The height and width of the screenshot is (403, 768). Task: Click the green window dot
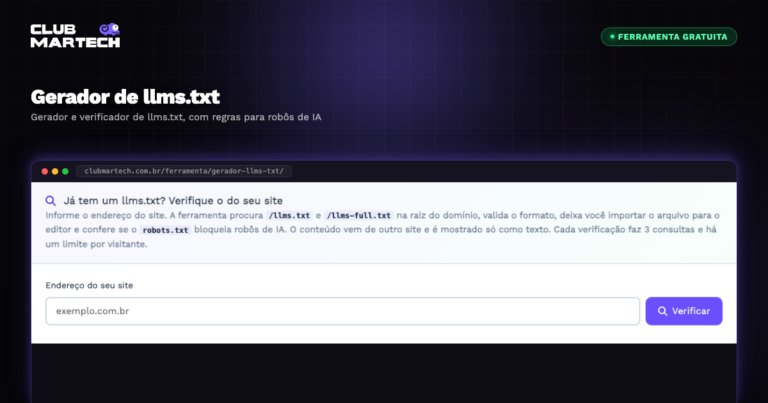tap(65, 171)
